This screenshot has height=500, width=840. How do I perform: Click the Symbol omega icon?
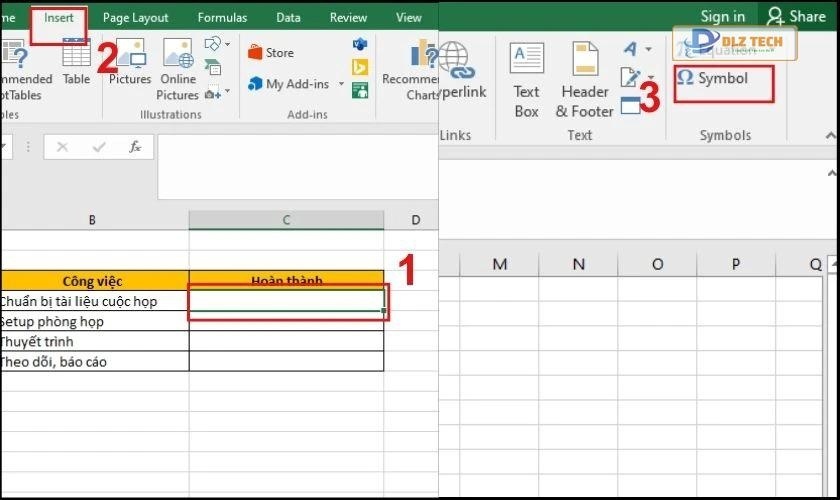(686, 78)
